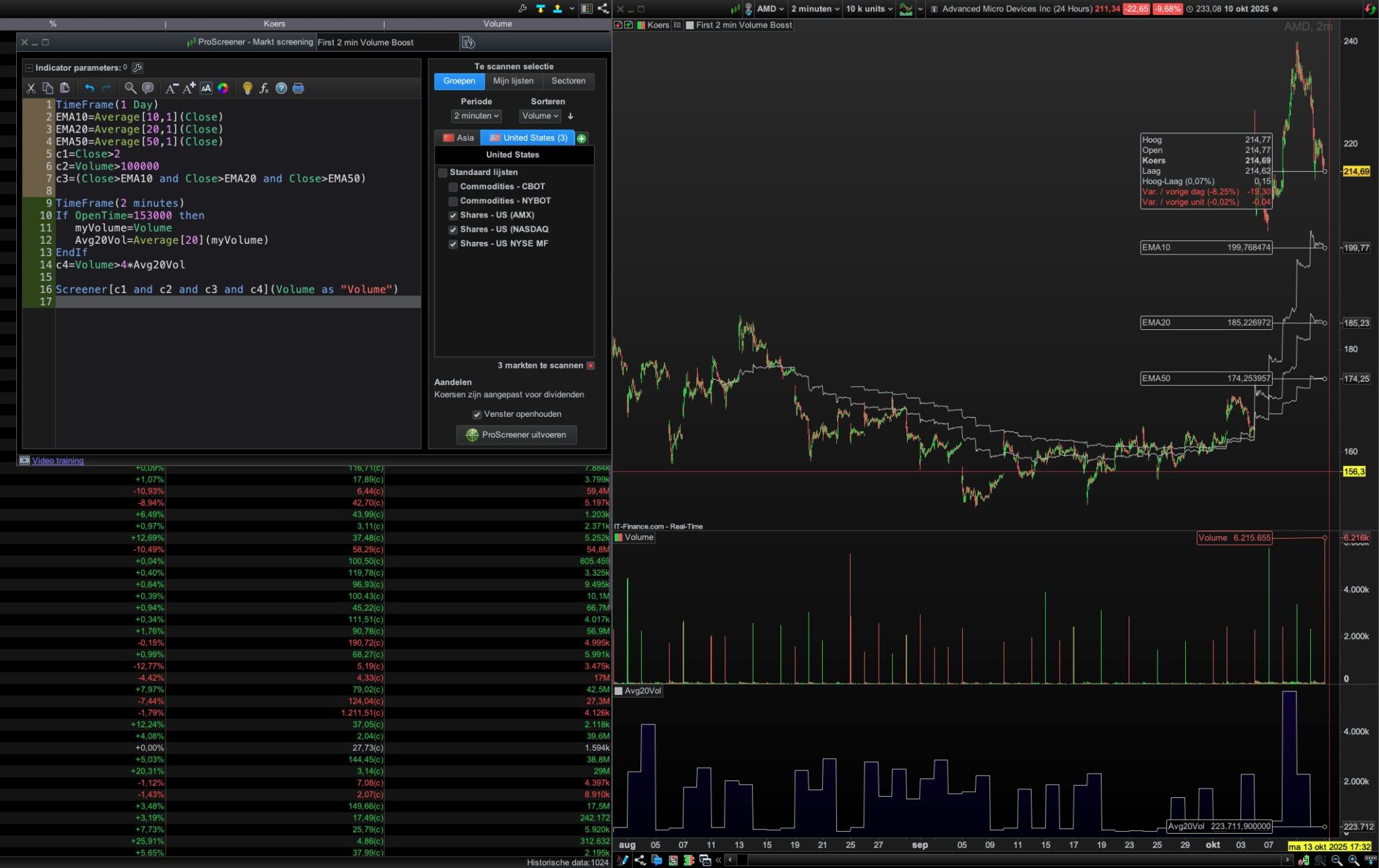Open the Sorteren Volume dropdown
1379x868 pixels.
click(540, 116)
